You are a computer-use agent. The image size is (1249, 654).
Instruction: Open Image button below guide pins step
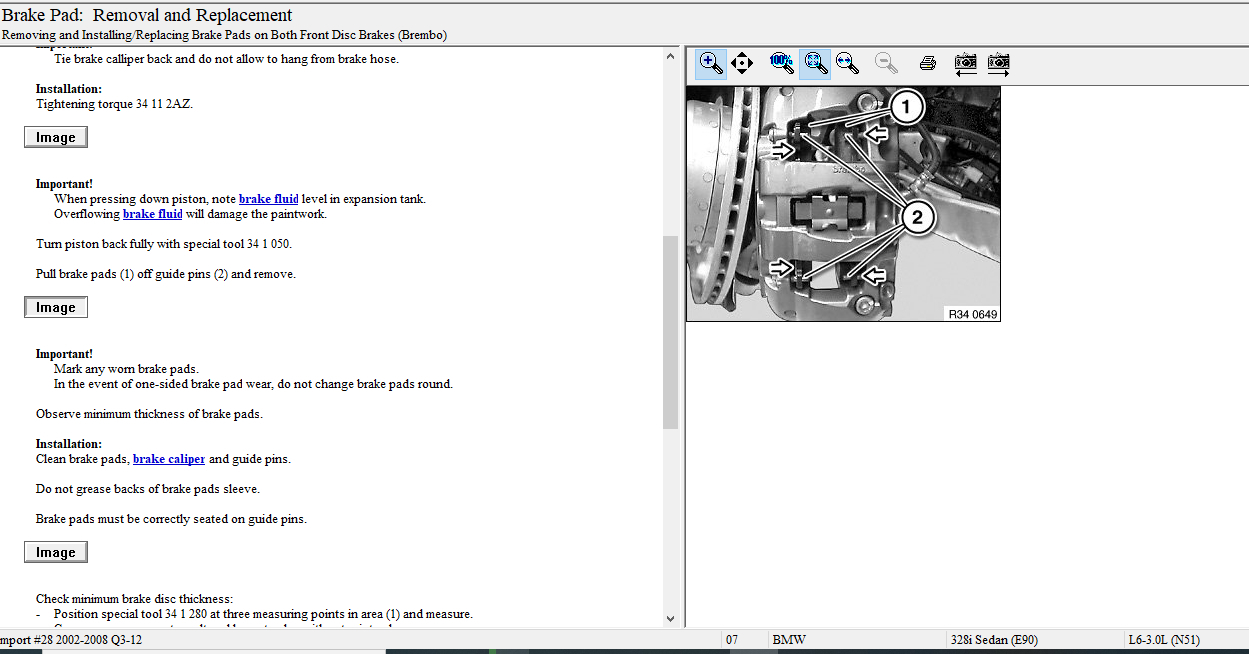[x=56, y=307]
